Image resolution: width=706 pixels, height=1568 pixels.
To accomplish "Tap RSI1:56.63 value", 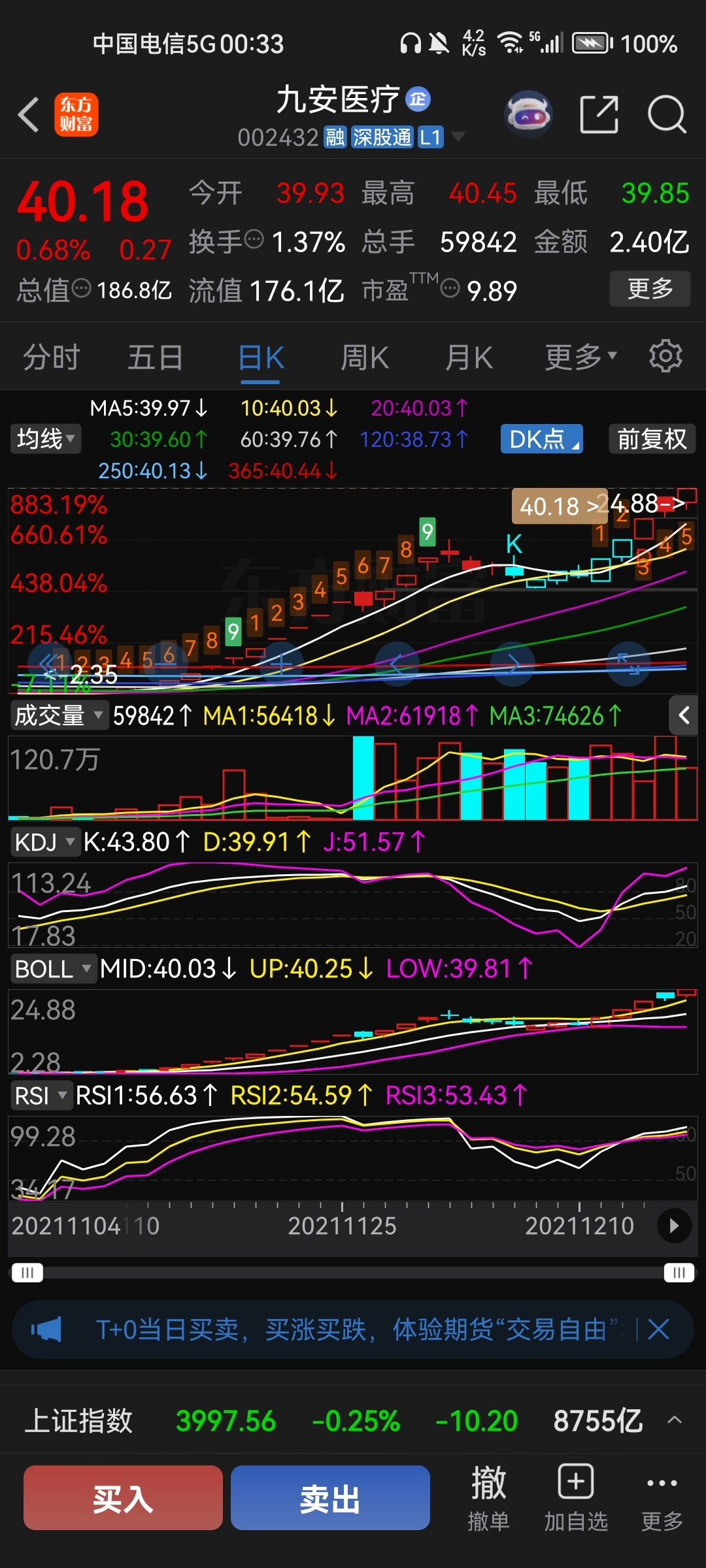I will [x=146, y=1095].
